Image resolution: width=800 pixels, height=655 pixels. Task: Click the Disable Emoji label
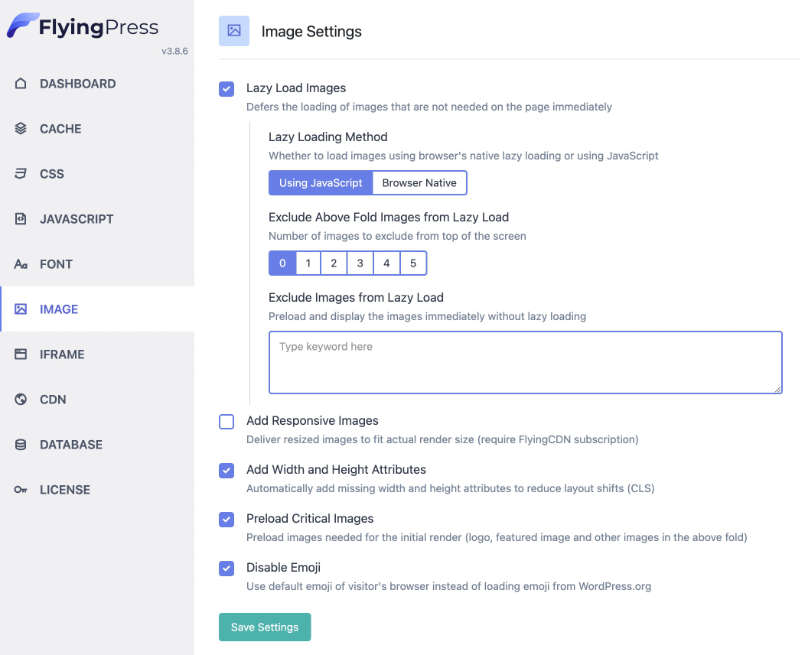pos(284,567)
